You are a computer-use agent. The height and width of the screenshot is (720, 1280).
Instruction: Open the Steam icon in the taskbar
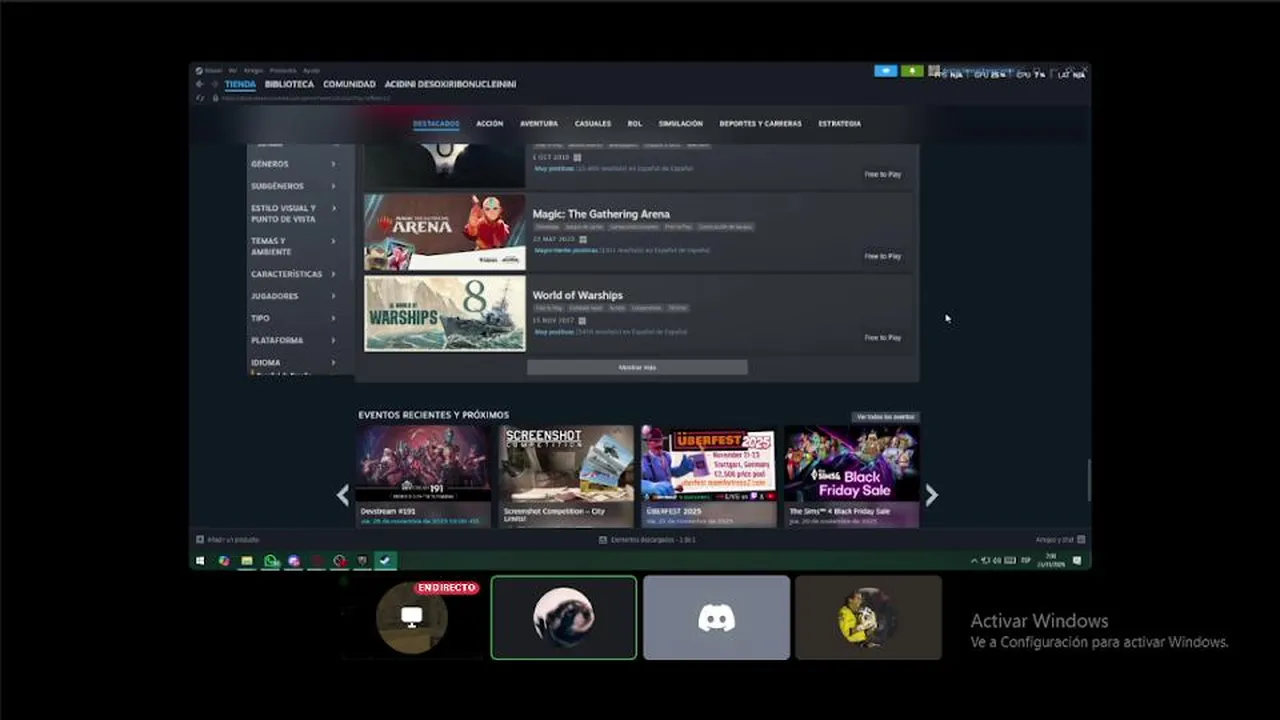coord(385,561)
